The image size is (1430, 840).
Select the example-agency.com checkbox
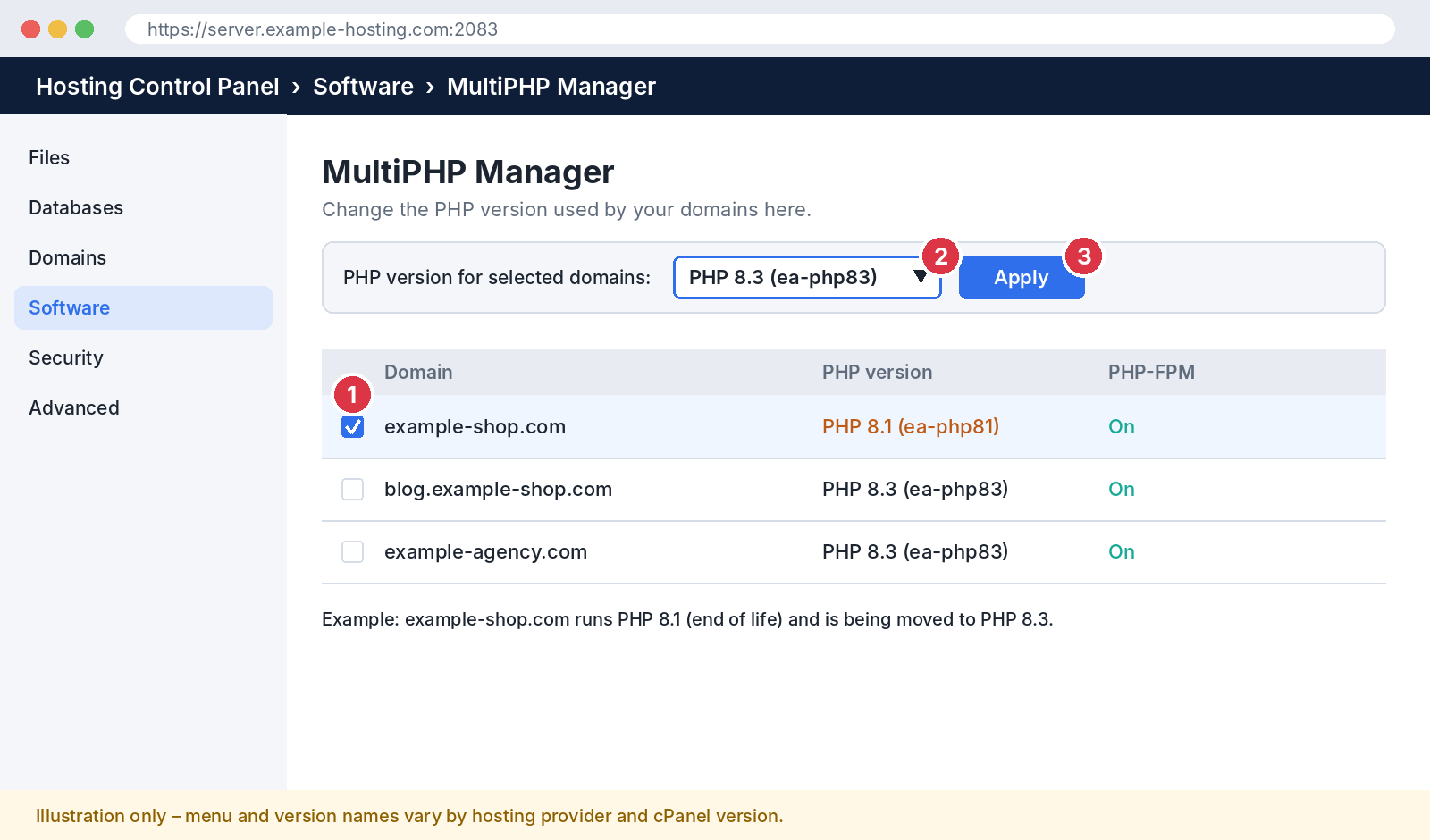tap(353, 552)
